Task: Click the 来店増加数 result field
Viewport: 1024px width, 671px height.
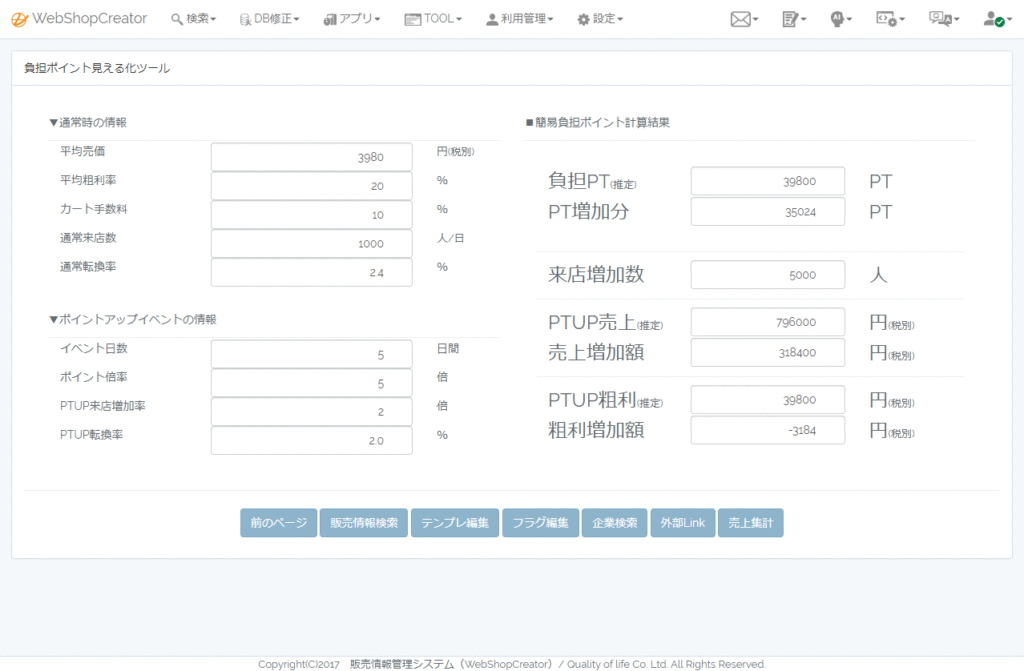Action: point(767,274)
